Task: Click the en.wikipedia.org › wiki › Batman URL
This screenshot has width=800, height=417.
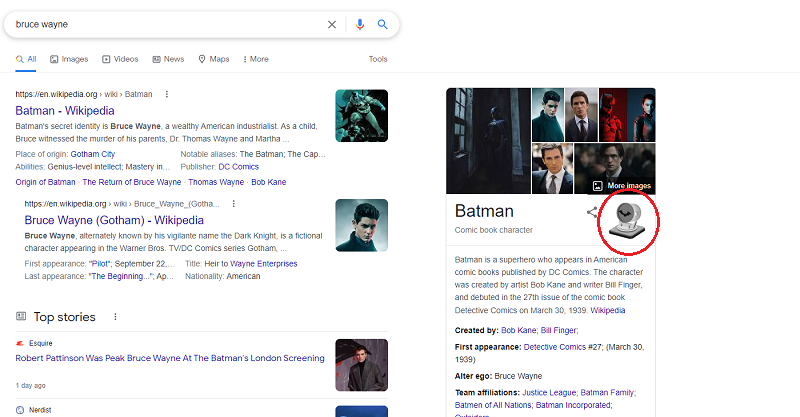Action: pyautogui.click(x=84, y=94)
